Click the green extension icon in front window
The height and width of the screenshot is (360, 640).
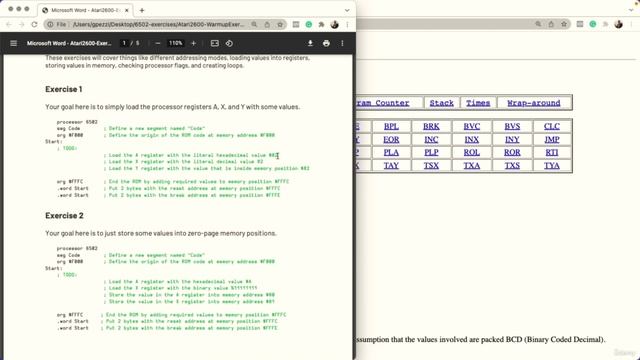click(x=309, y=24)
